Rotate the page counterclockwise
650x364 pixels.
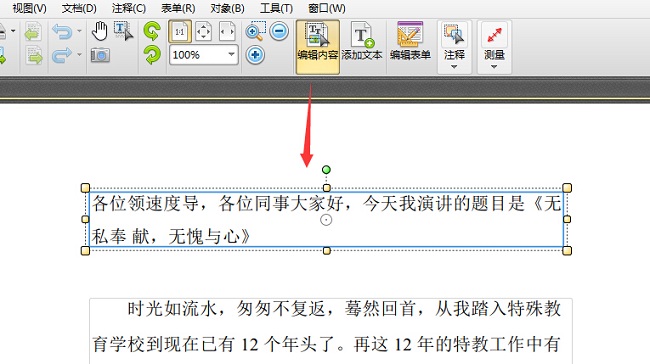(152, 31)
